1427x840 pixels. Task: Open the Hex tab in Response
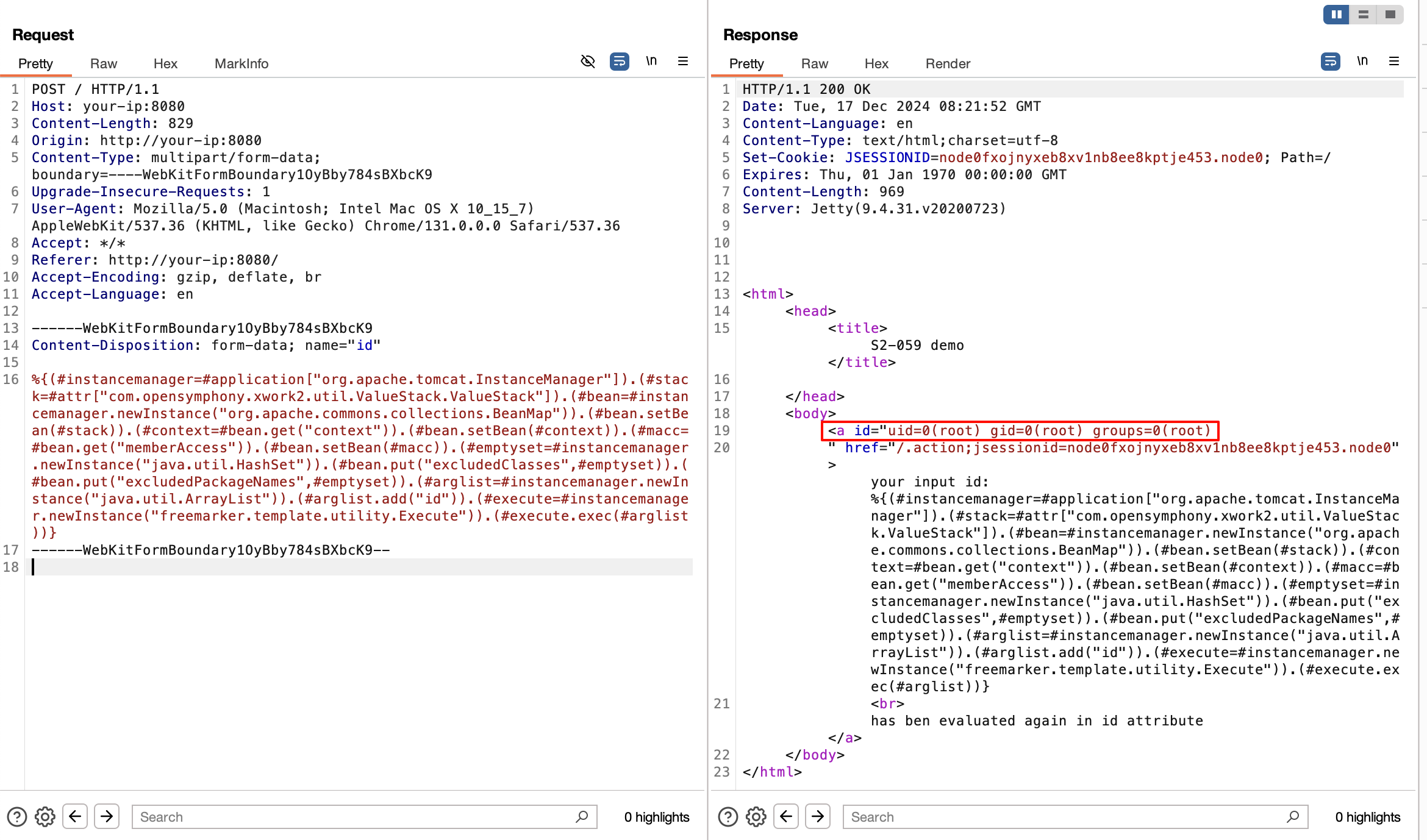point(876,63)
